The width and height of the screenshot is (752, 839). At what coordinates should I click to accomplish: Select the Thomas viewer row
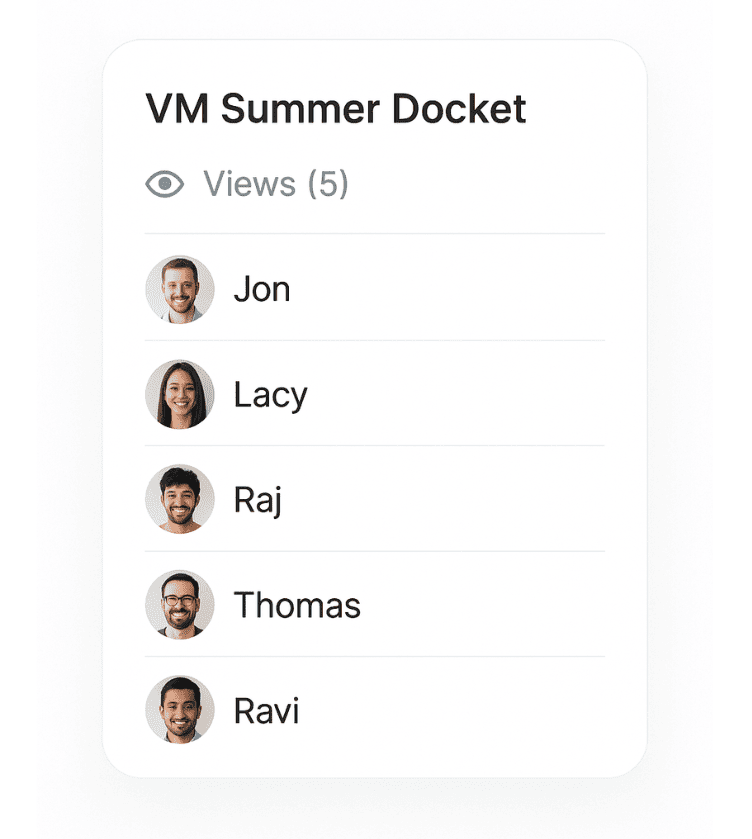coord(375,604)
